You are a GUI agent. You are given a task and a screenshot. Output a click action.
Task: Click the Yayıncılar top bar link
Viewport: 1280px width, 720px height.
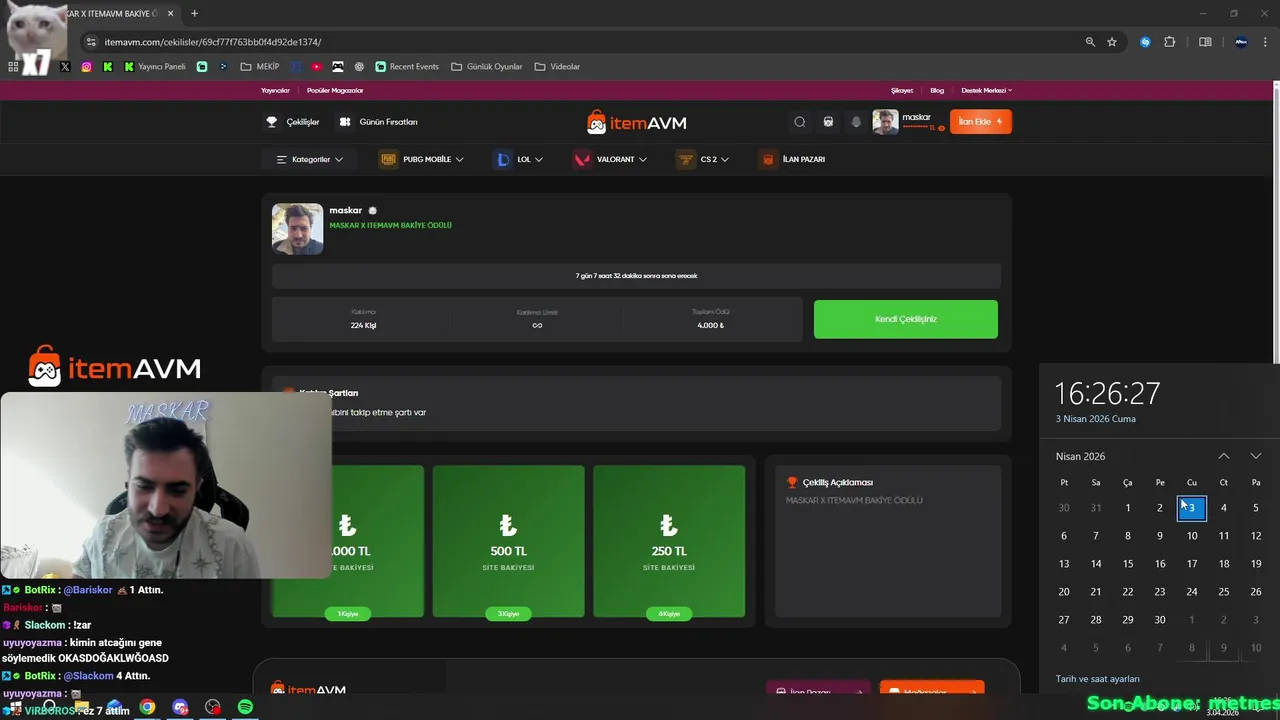pyautogui.click(x=275, y=90)
